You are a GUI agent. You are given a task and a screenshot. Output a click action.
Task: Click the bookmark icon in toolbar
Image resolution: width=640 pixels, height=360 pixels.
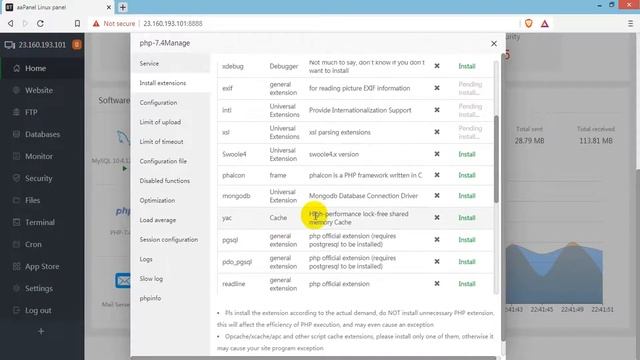point(77,24)
